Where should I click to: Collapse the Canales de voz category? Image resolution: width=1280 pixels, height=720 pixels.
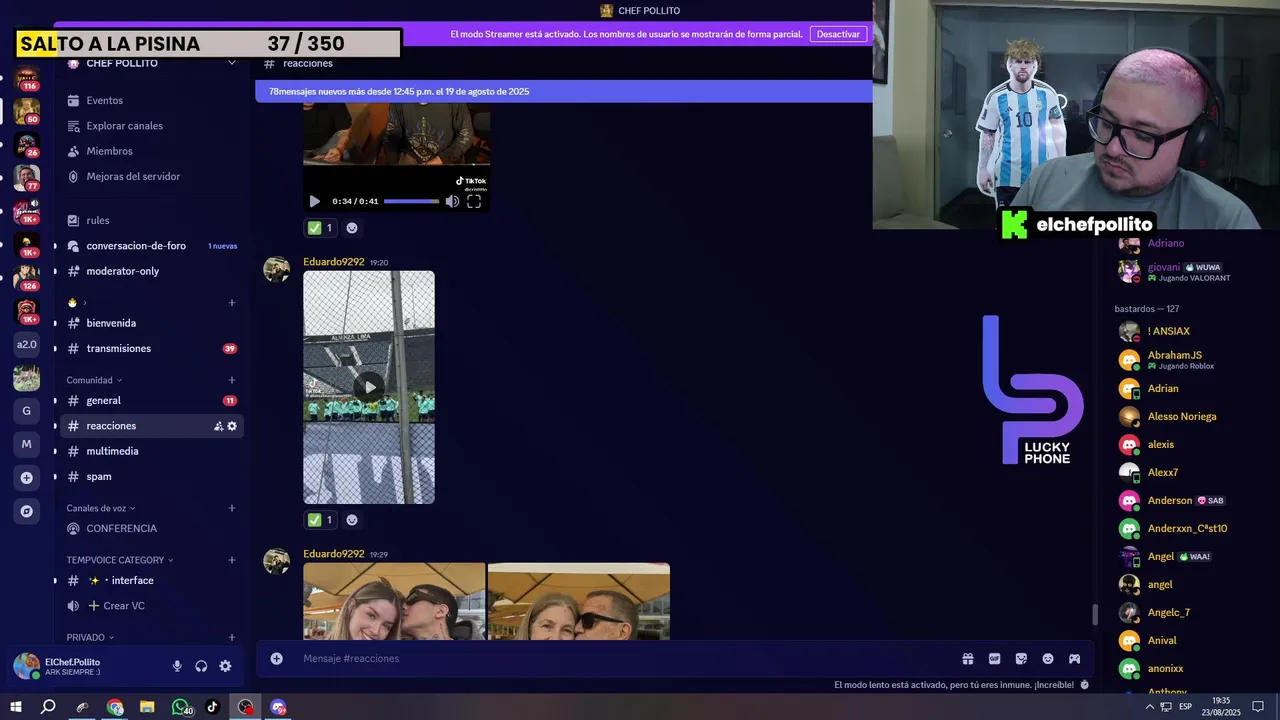pyautogui.click(x=101, y=508)
